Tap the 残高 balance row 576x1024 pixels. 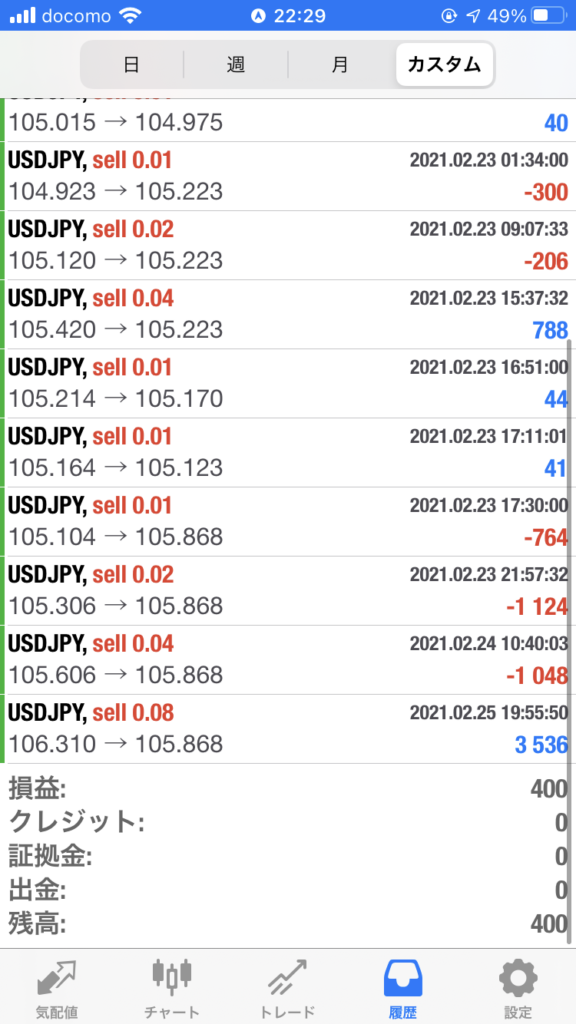288,923
